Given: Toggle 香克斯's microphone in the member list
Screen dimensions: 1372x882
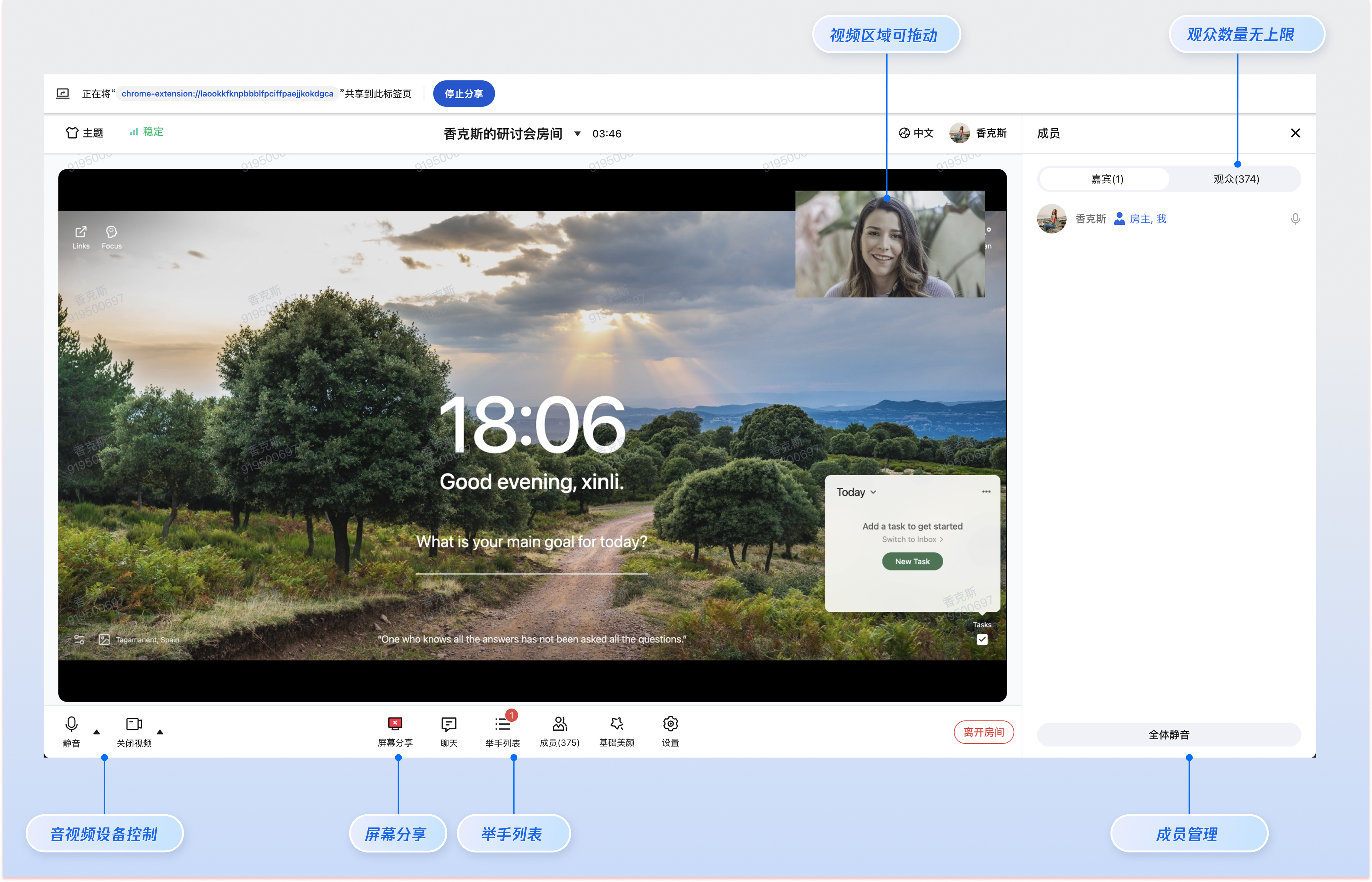Looking at the screenshot, I should [1295, 219].
